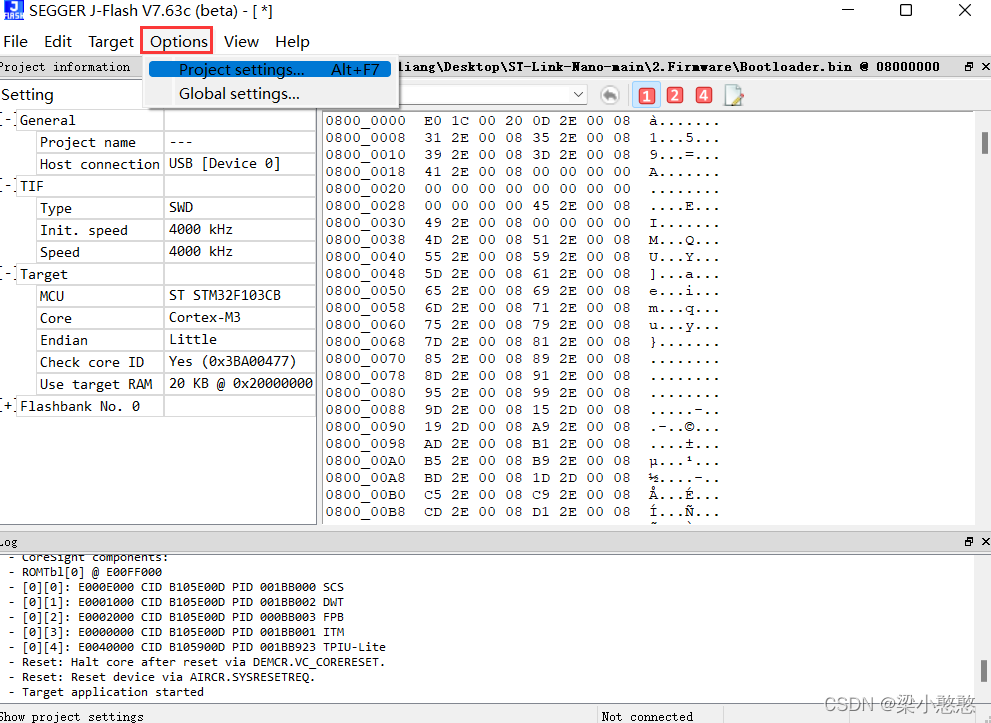Open the File menu
The width and height of the screenshot is (991, 723).
click(x=15, y=42)
